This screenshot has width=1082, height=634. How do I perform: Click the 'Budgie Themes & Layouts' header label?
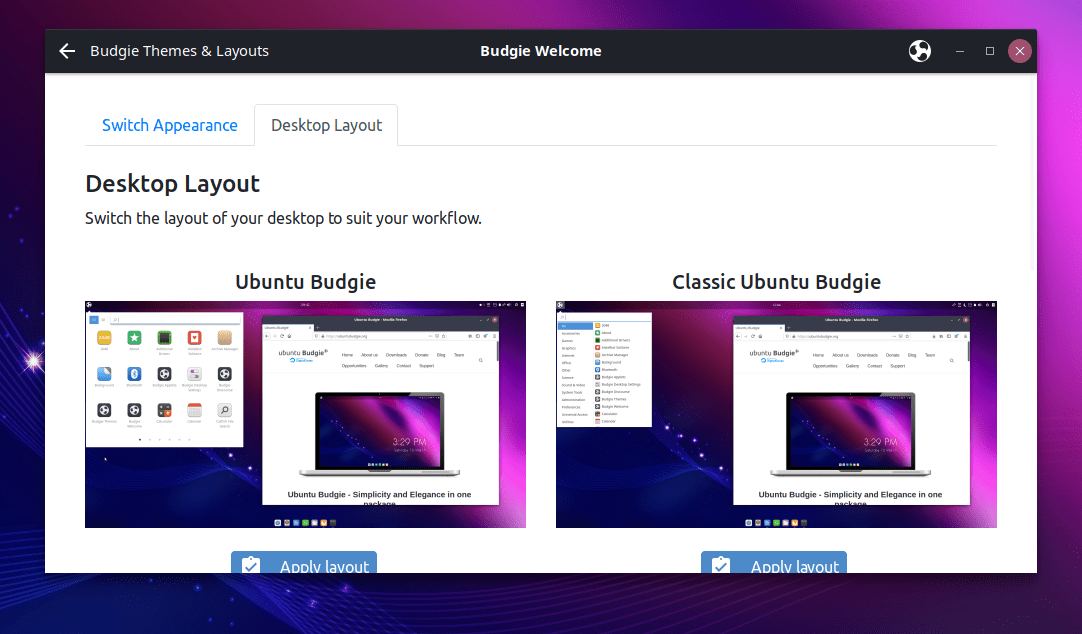coord(179,51)
